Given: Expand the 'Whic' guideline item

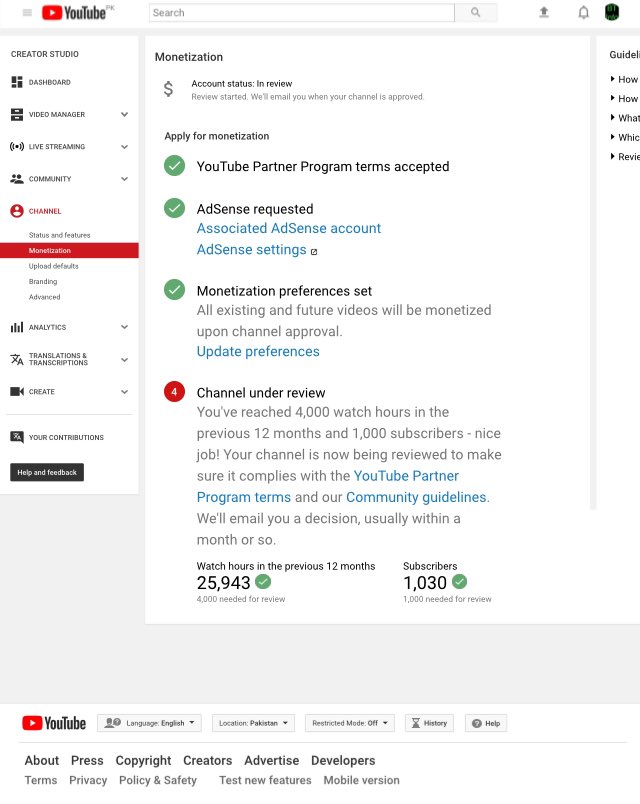Looking at the screenshot, I should [x=625, y=137].
